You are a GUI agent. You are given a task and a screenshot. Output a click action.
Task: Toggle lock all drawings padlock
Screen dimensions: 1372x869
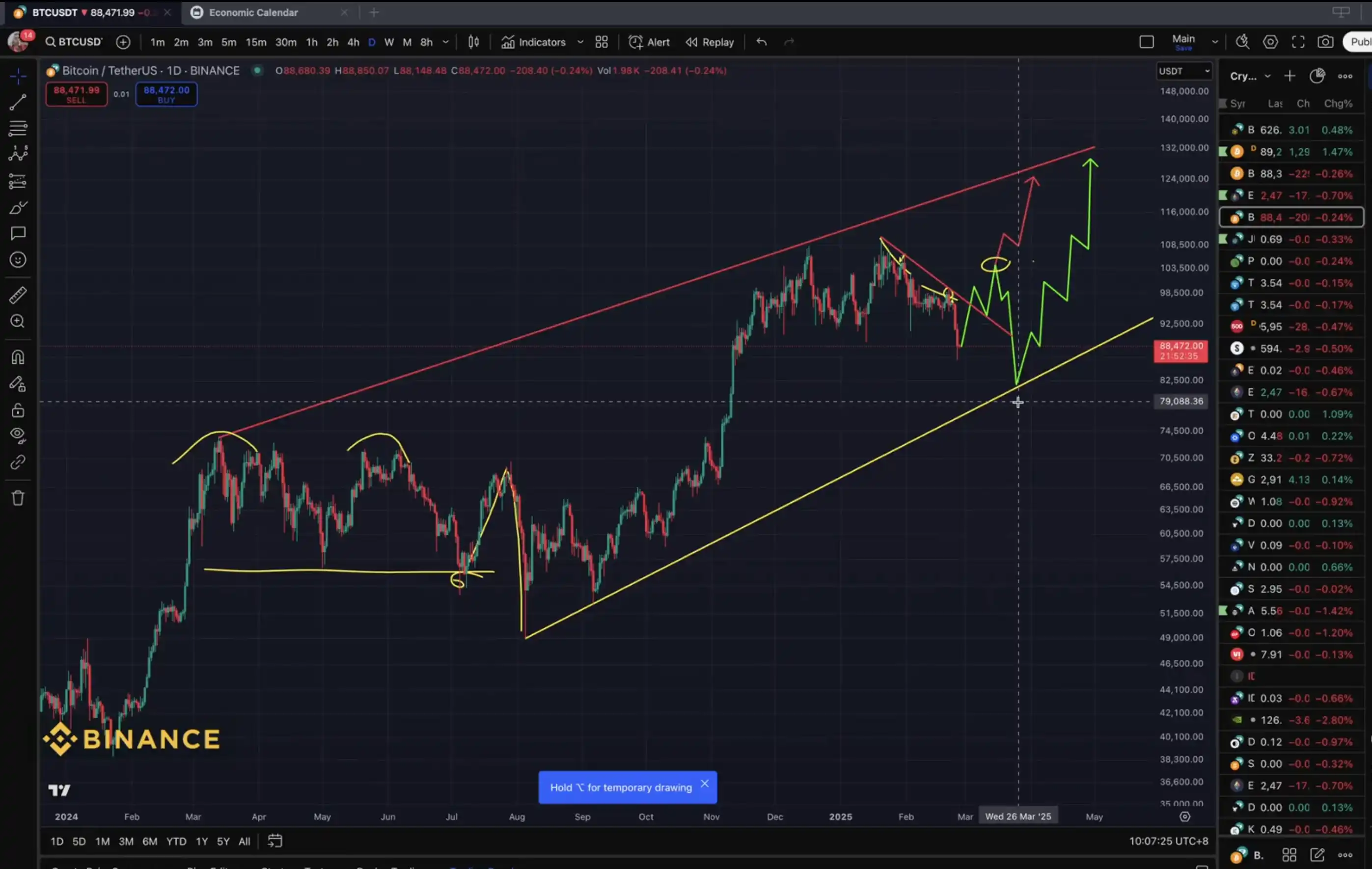tap(18, 410)
